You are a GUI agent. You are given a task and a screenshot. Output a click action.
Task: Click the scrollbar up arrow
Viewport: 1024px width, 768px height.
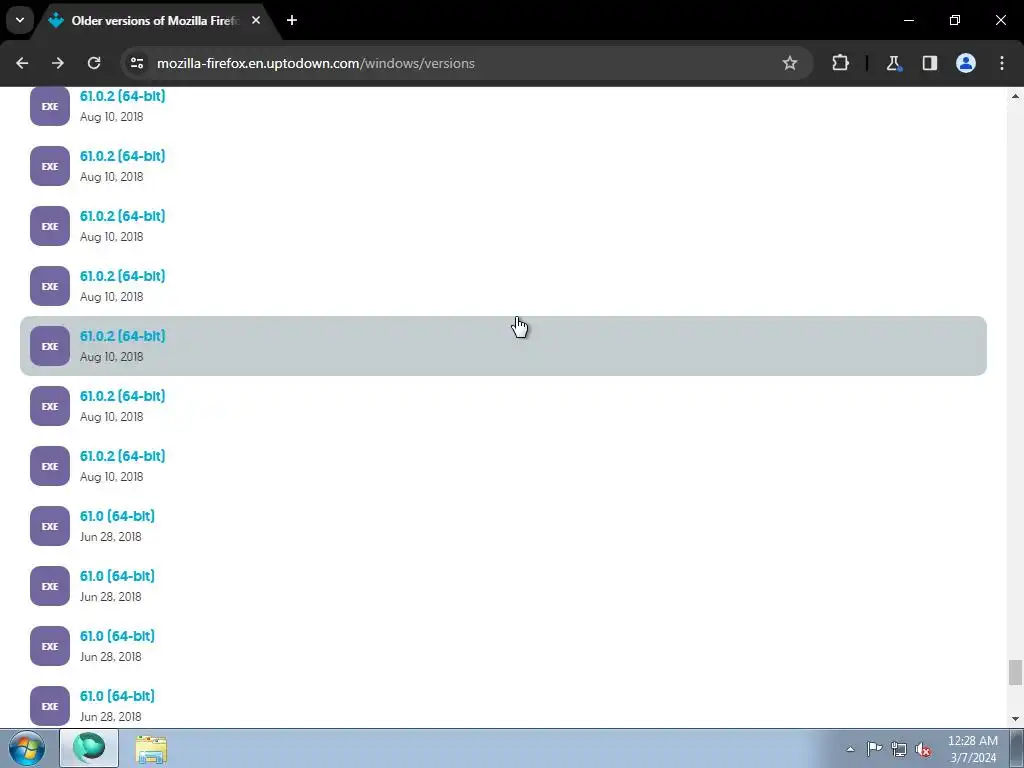click(1015, 96)
